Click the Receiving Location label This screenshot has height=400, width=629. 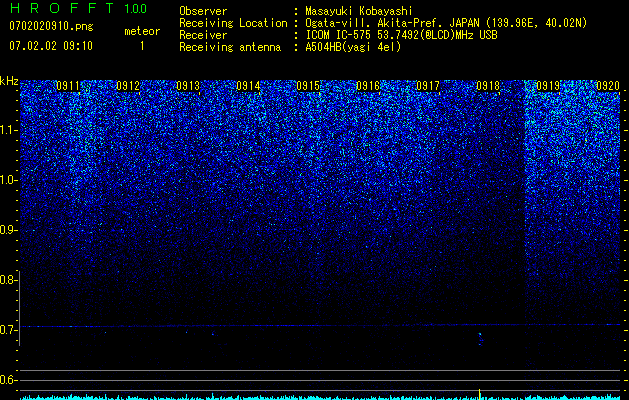click(x=233, y=23)
